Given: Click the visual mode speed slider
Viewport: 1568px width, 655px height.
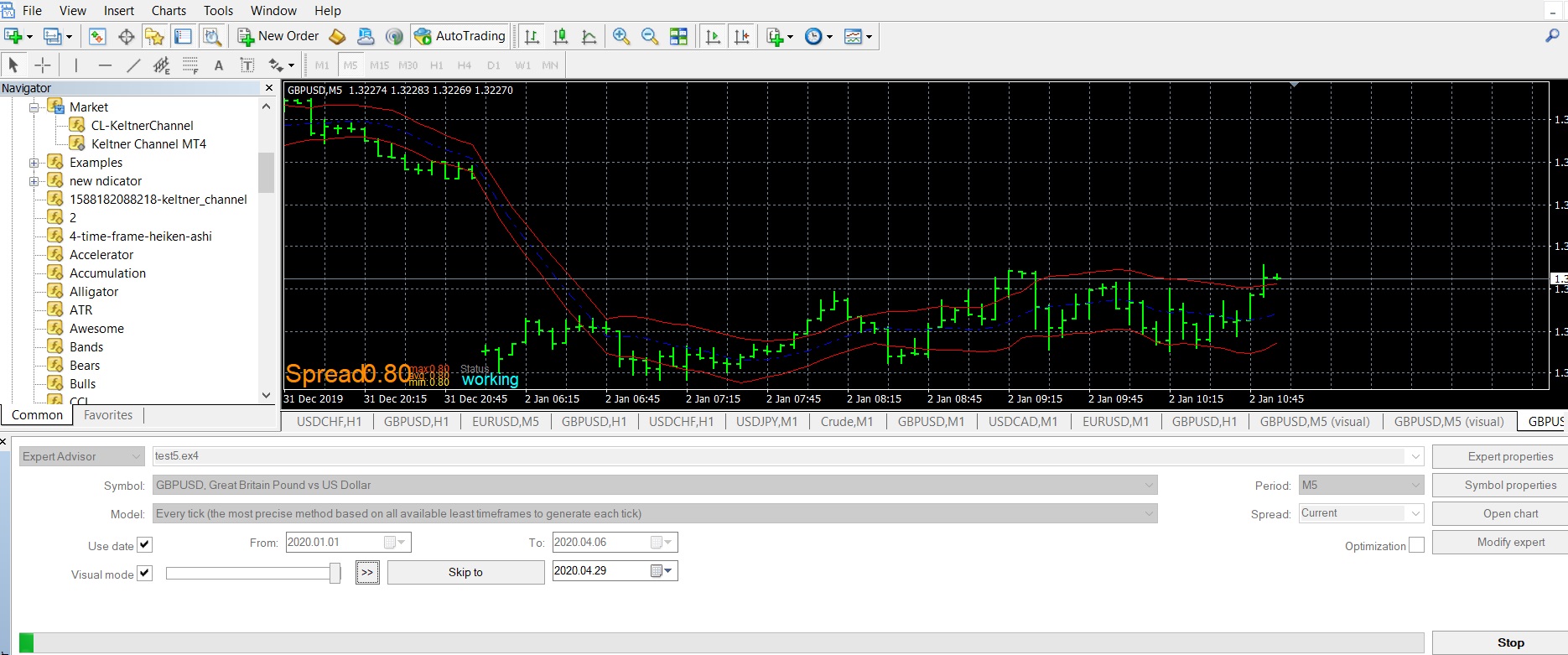Looking at the screenshot, I should click(253, 573).
